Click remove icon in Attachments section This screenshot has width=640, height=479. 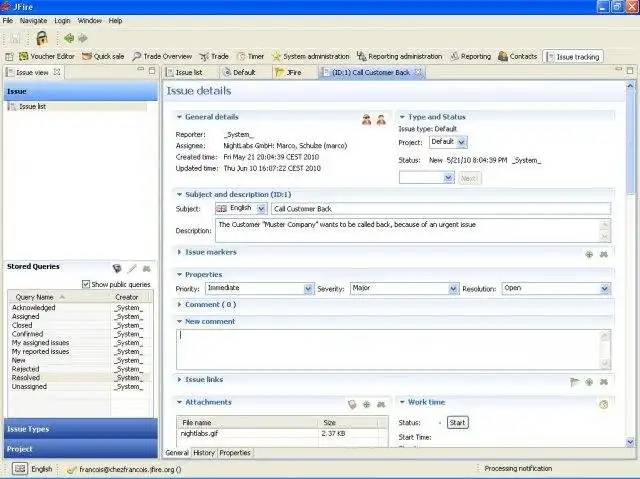[x=381, y=404]
